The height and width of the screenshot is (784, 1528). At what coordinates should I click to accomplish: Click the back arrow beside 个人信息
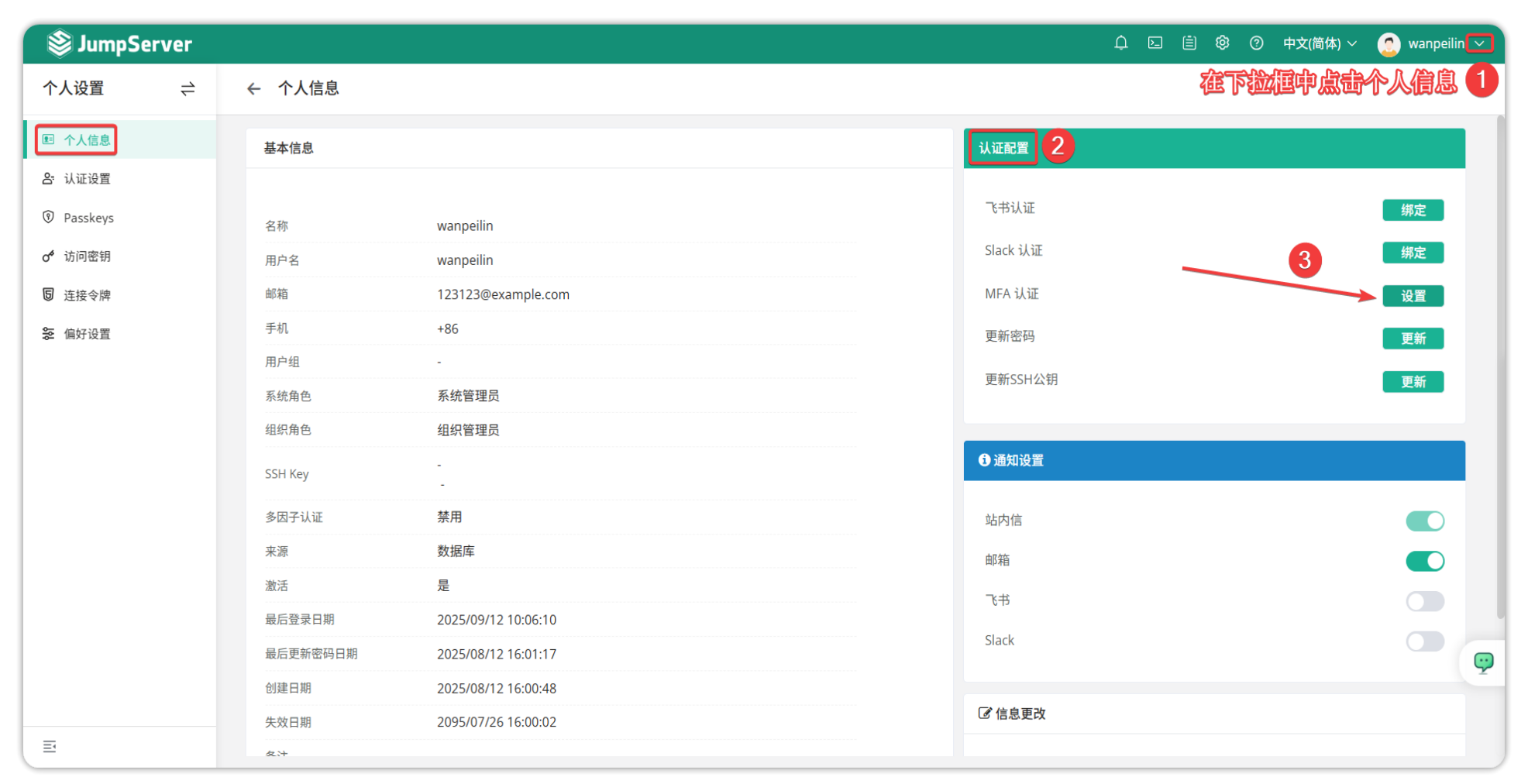(x=253, y=89)
